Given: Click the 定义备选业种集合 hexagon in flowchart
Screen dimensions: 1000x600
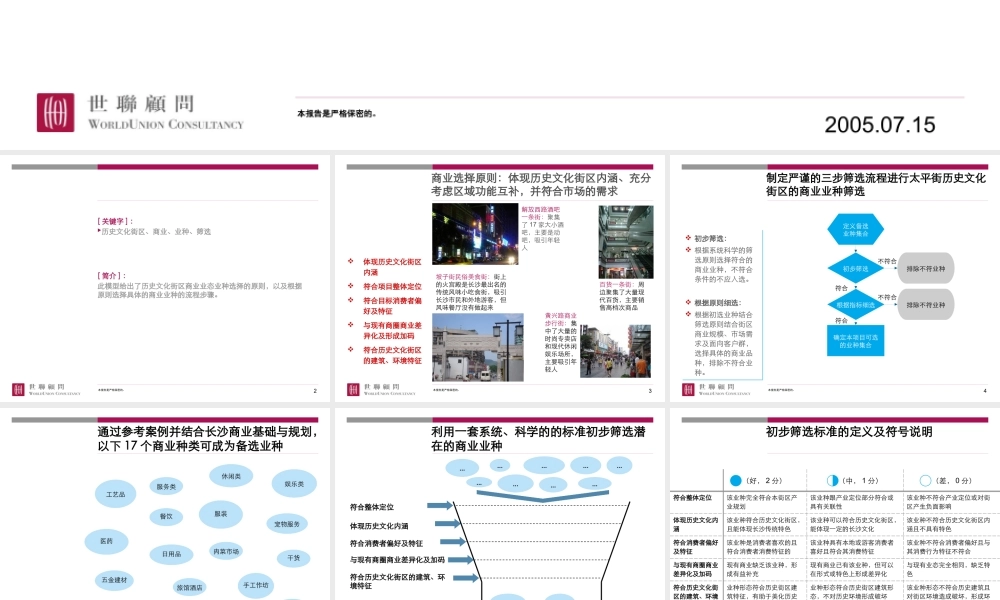Looking at the screenshot, I should [x=855, y=230].
